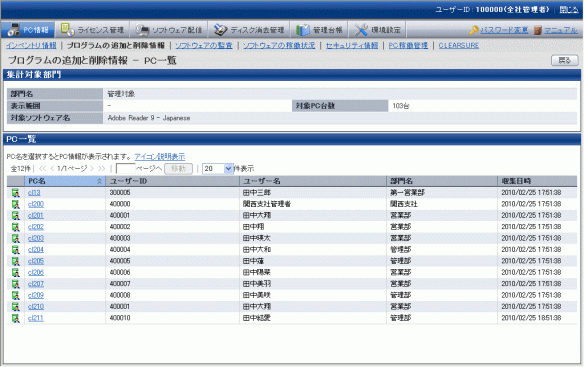Click user name 関西支社管理者

pos(267,204)
